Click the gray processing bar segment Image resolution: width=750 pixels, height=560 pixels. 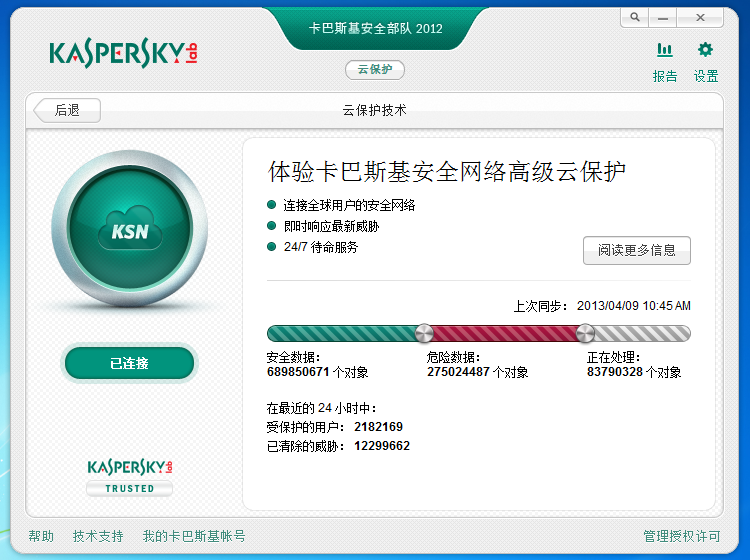click(642, 333)
